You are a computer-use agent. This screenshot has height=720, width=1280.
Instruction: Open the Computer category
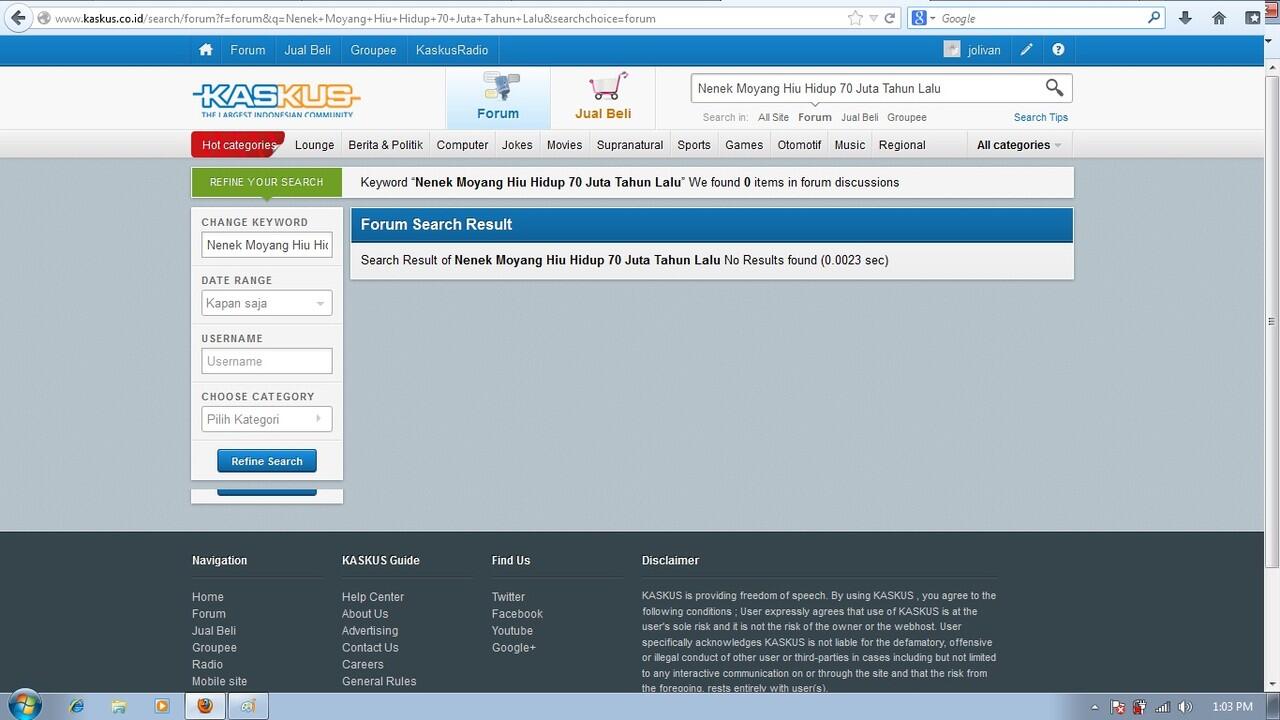(x=462, y=145)
